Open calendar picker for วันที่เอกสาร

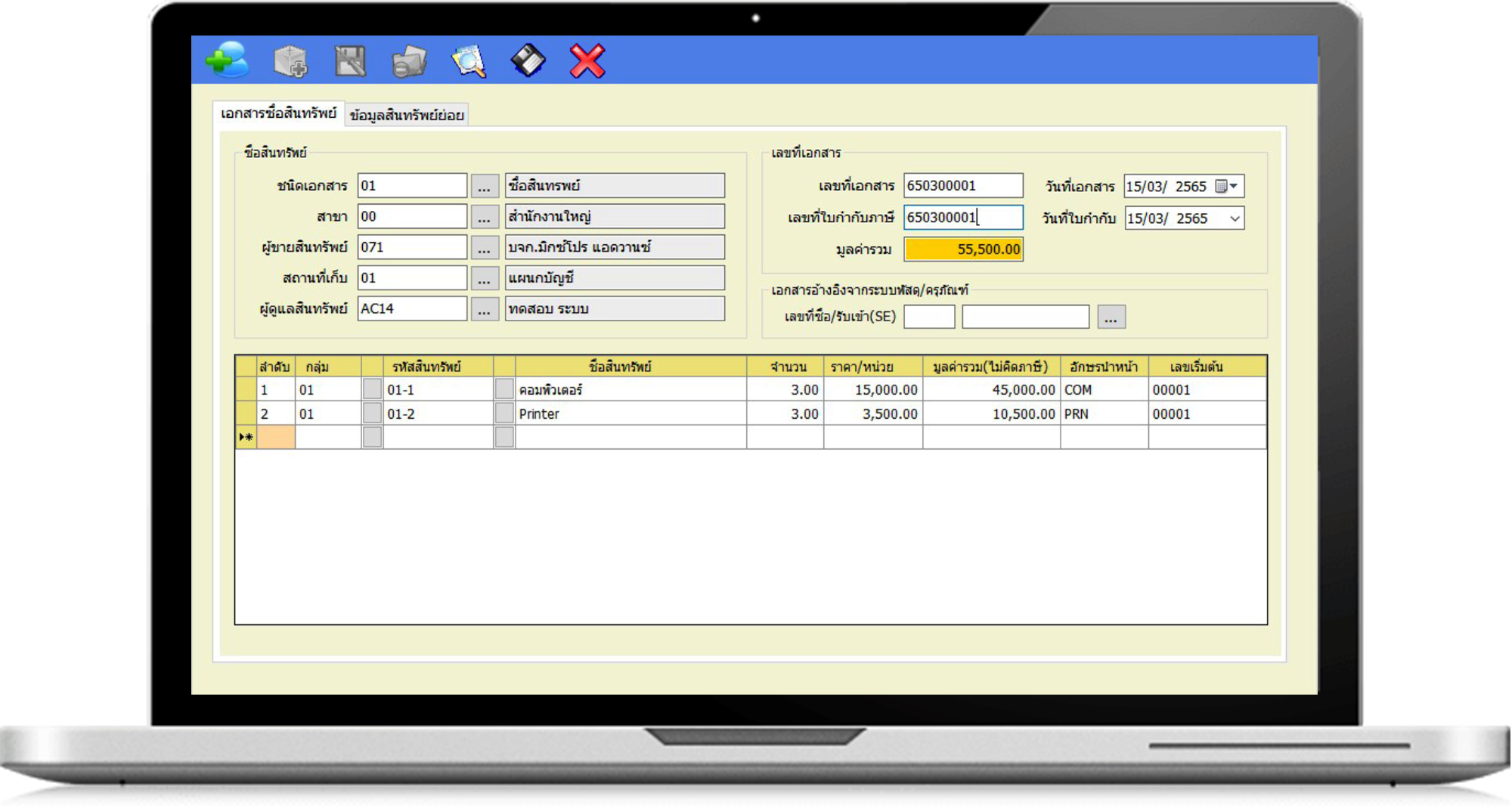[1225, 186]
